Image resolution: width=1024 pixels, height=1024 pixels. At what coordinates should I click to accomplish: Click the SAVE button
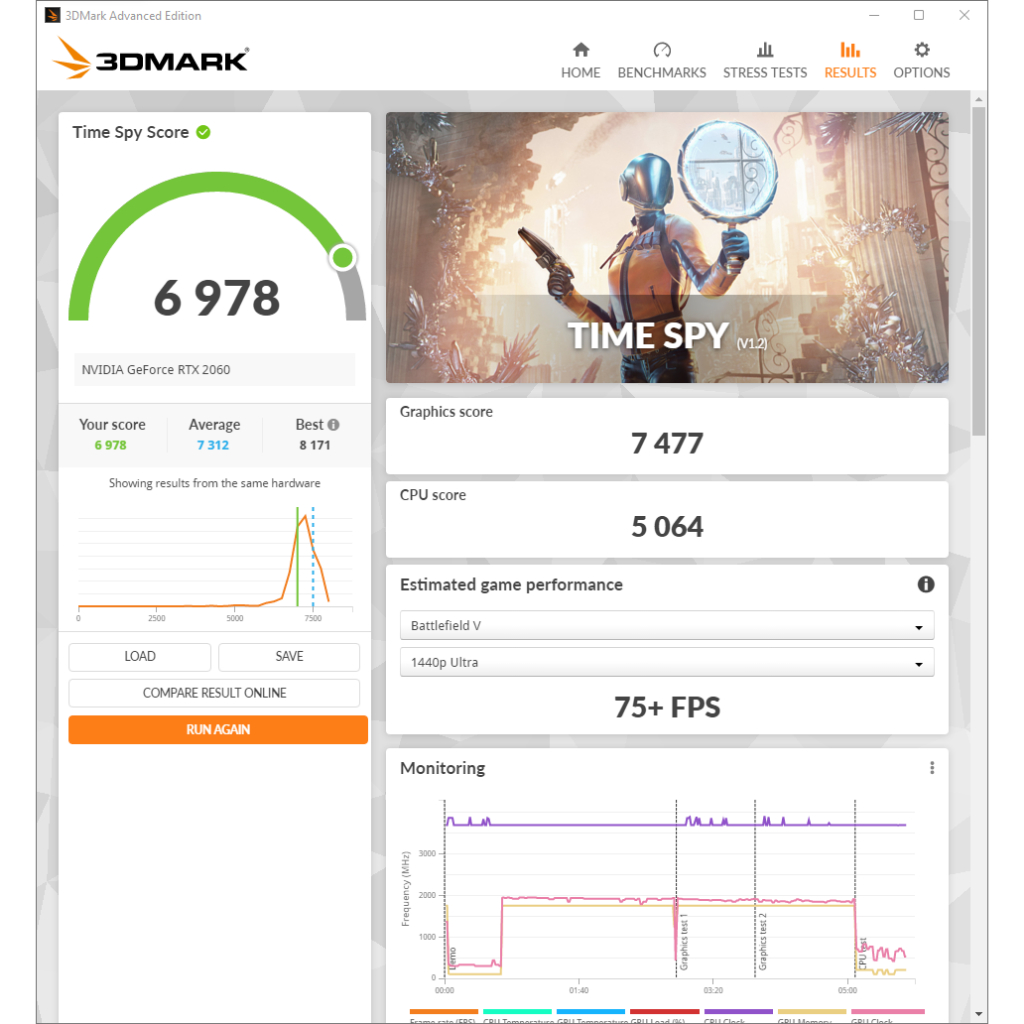tap(289, 656)
